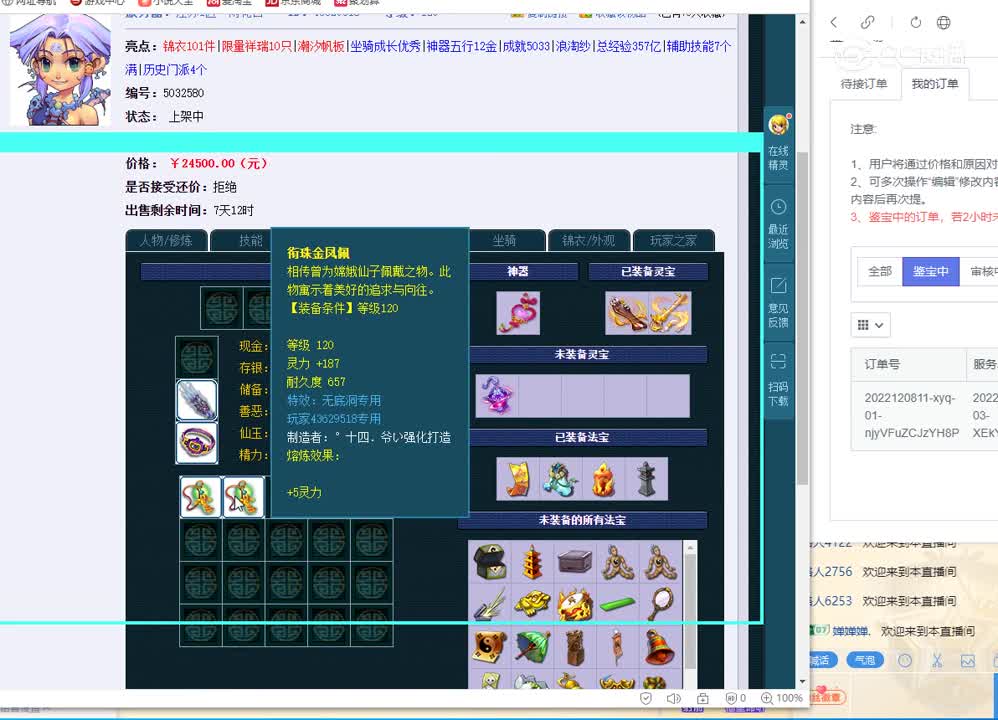Viewport: 998px width, 720px height.
Task: Select the orange pagoda 法宝 icon
Action: [532, 562]
